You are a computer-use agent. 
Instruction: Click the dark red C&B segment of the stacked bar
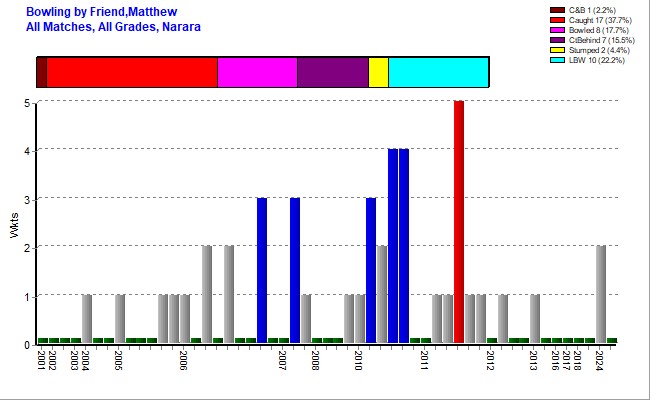click(x=42, y=72)
